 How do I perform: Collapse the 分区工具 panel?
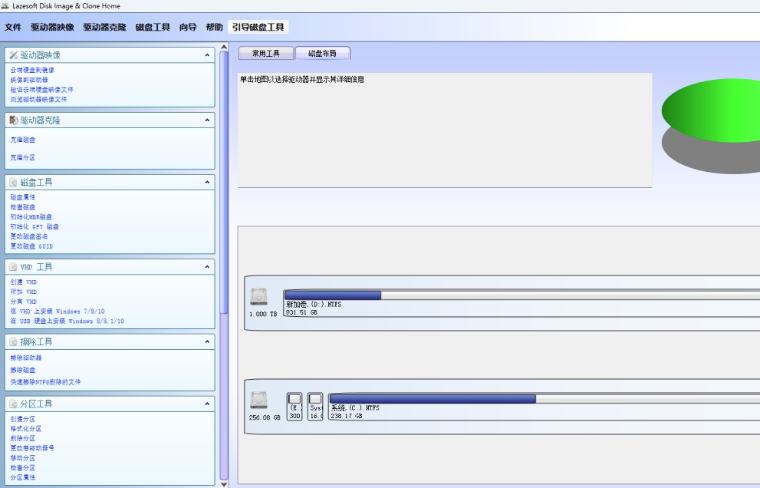(207, 404)
